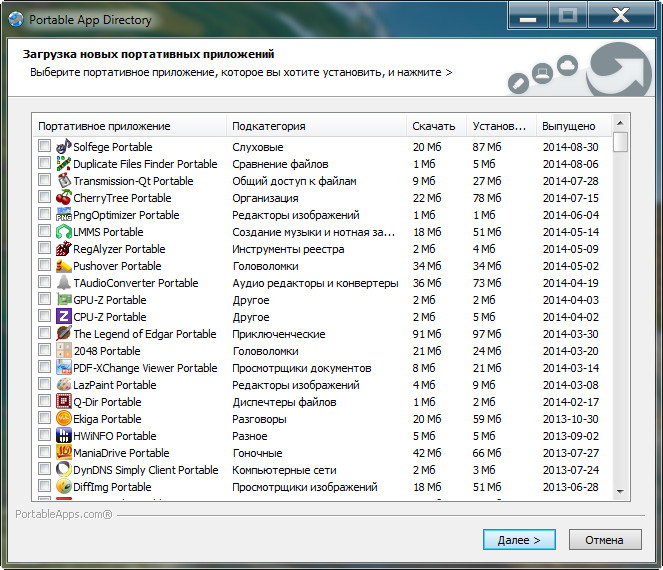Enable the Q-Dir Portable checkbox

[44, 402]
